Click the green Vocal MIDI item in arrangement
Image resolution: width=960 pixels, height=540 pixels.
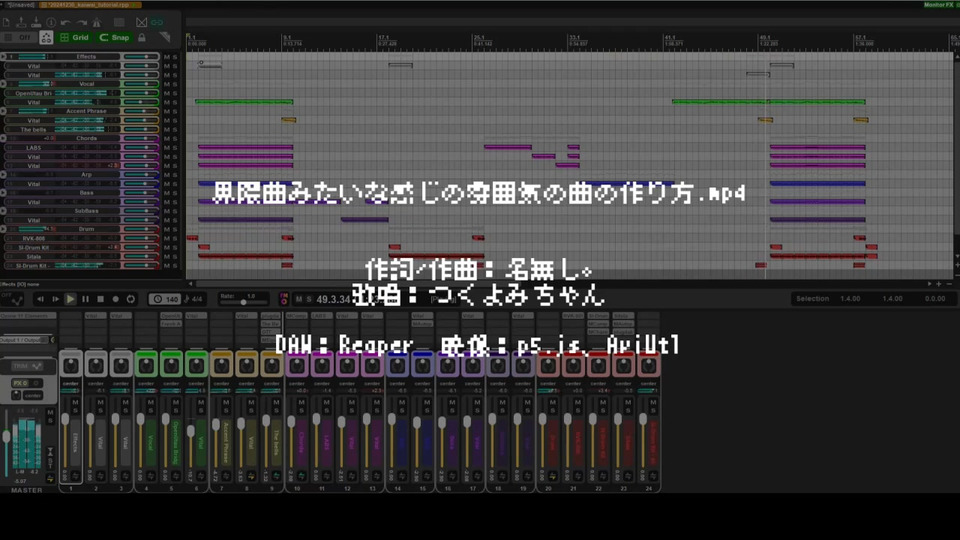coord(244,102)
